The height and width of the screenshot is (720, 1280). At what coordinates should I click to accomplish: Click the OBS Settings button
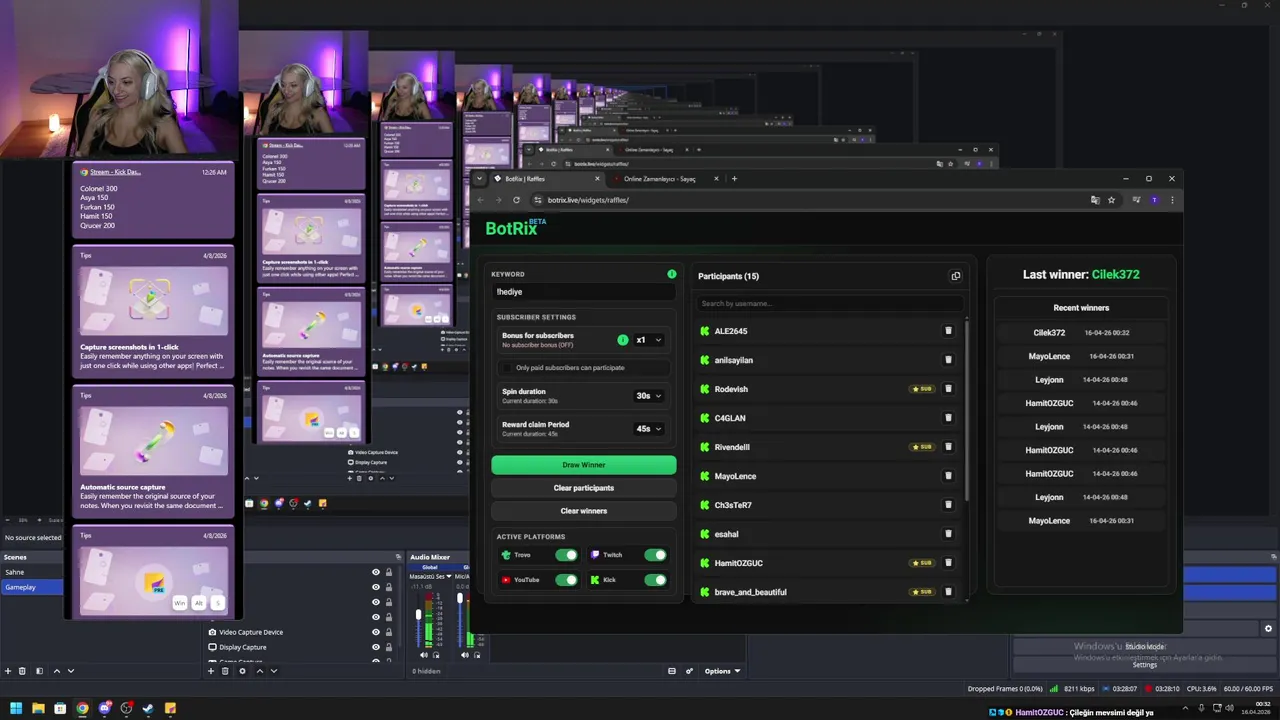coord(1145,664)
